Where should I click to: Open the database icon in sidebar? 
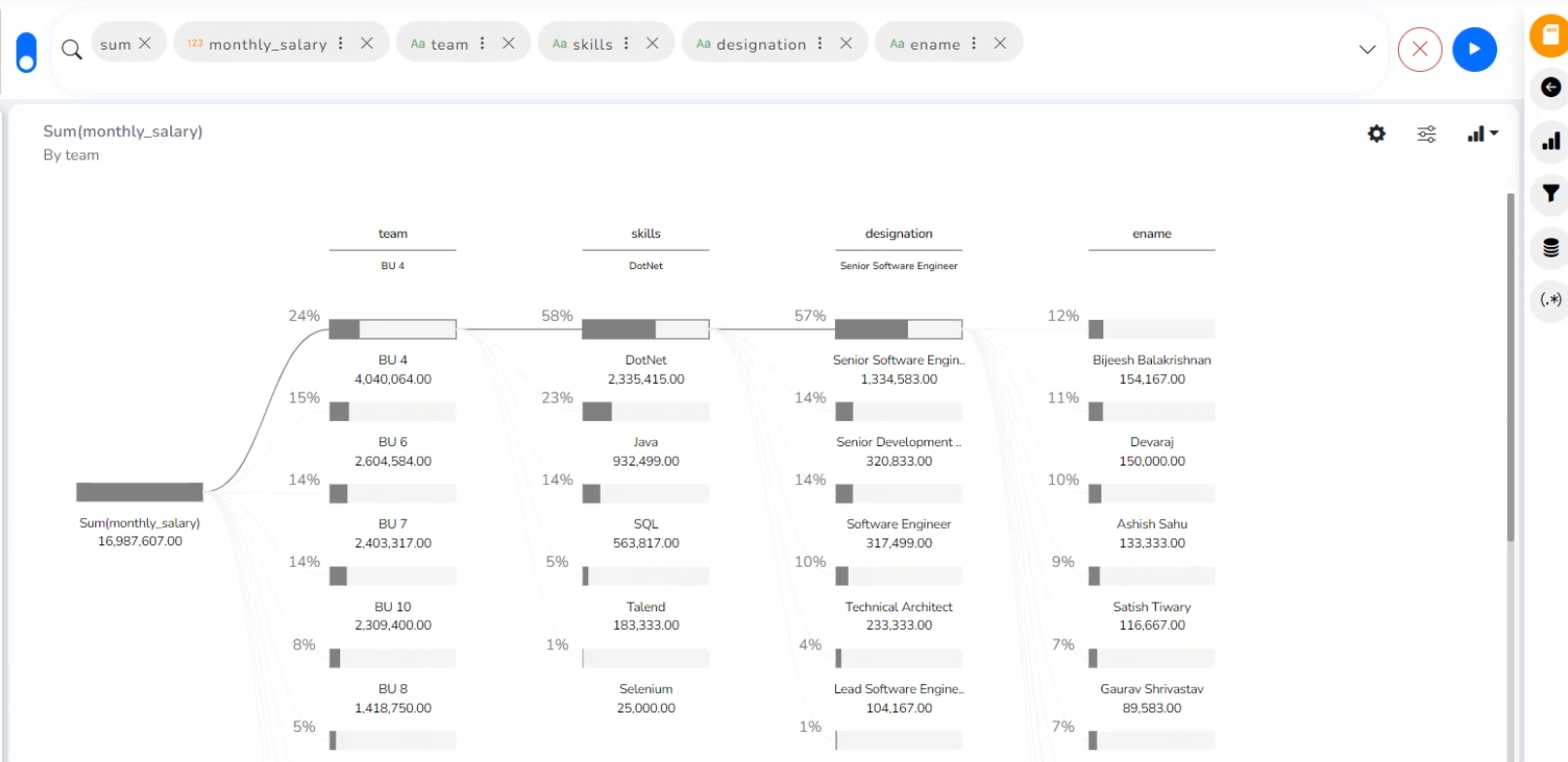[x=1551, y=248]
